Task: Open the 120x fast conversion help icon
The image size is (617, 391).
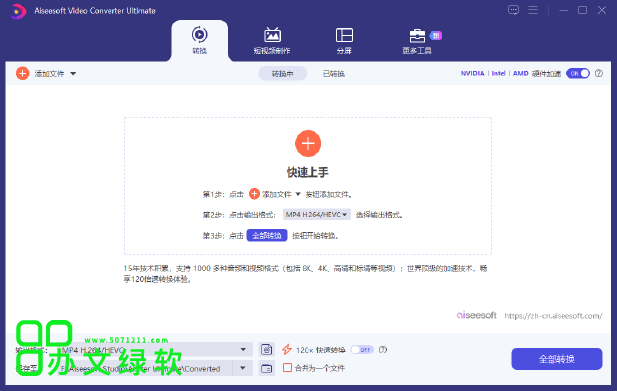Action: (383, 349)
